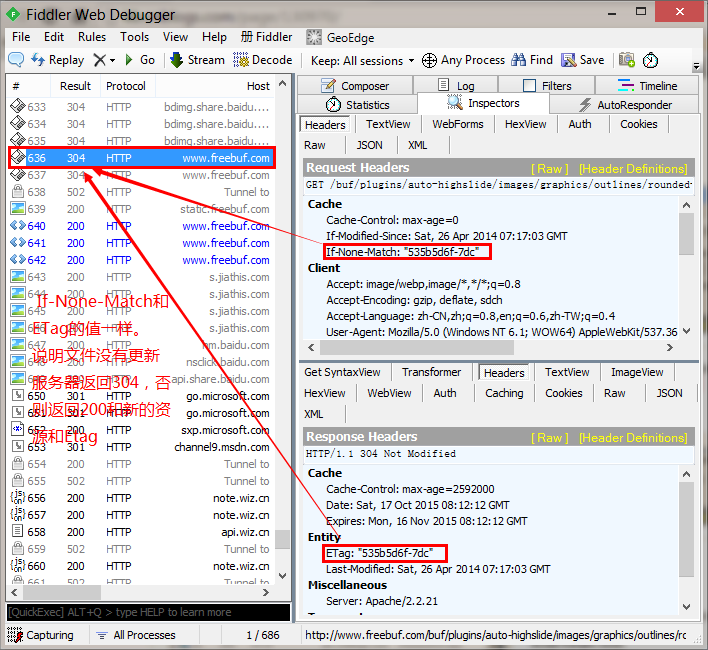
Task: Open request WebForms tab
Action: (457, 124)
